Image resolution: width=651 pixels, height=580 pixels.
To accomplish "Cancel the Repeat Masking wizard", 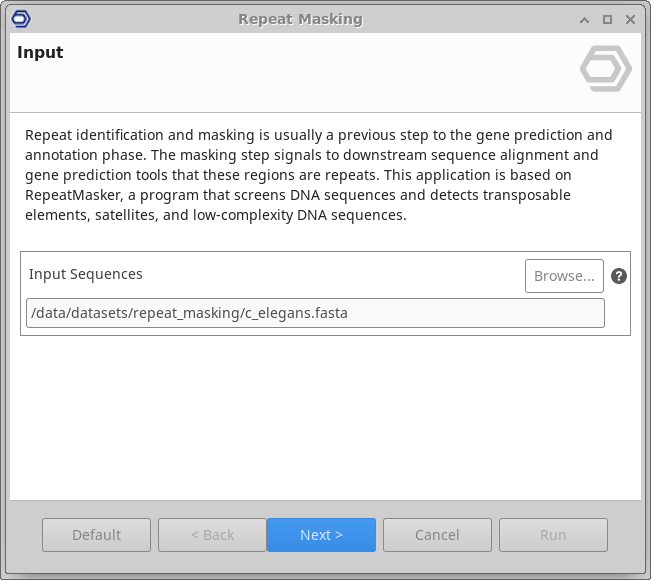I will [437, 535].
